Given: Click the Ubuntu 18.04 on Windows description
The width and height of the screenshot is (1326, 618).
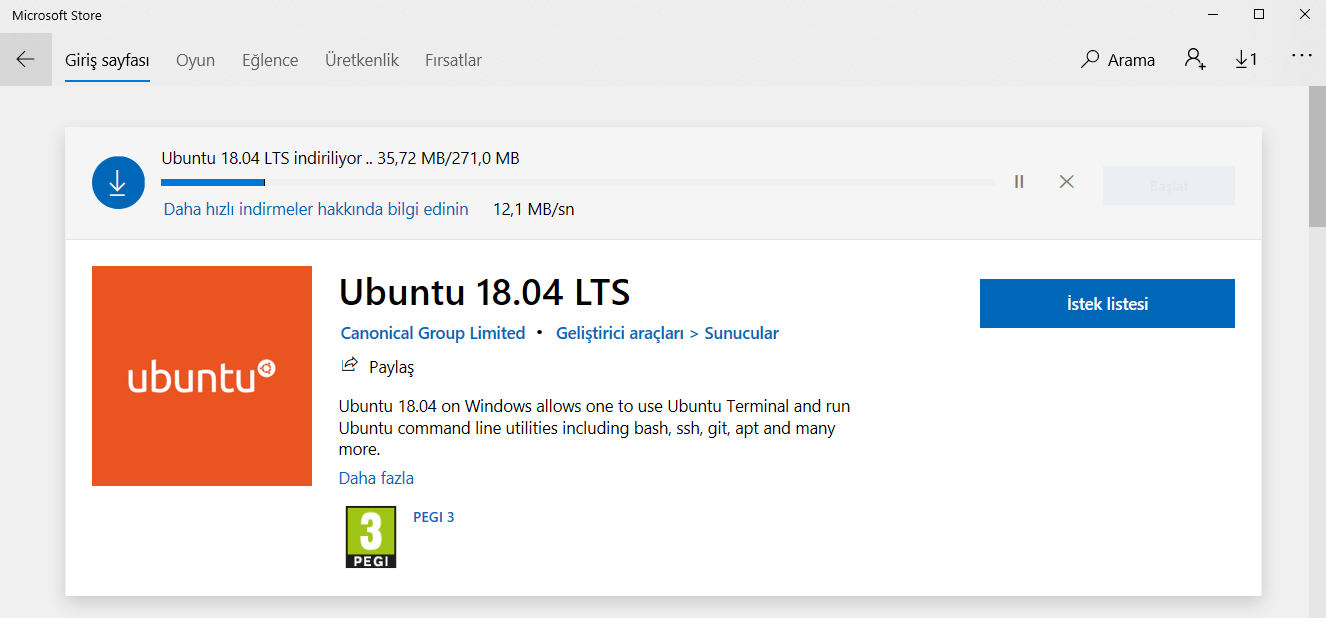Looking at the screenshot, I should (x=595, y=428).
